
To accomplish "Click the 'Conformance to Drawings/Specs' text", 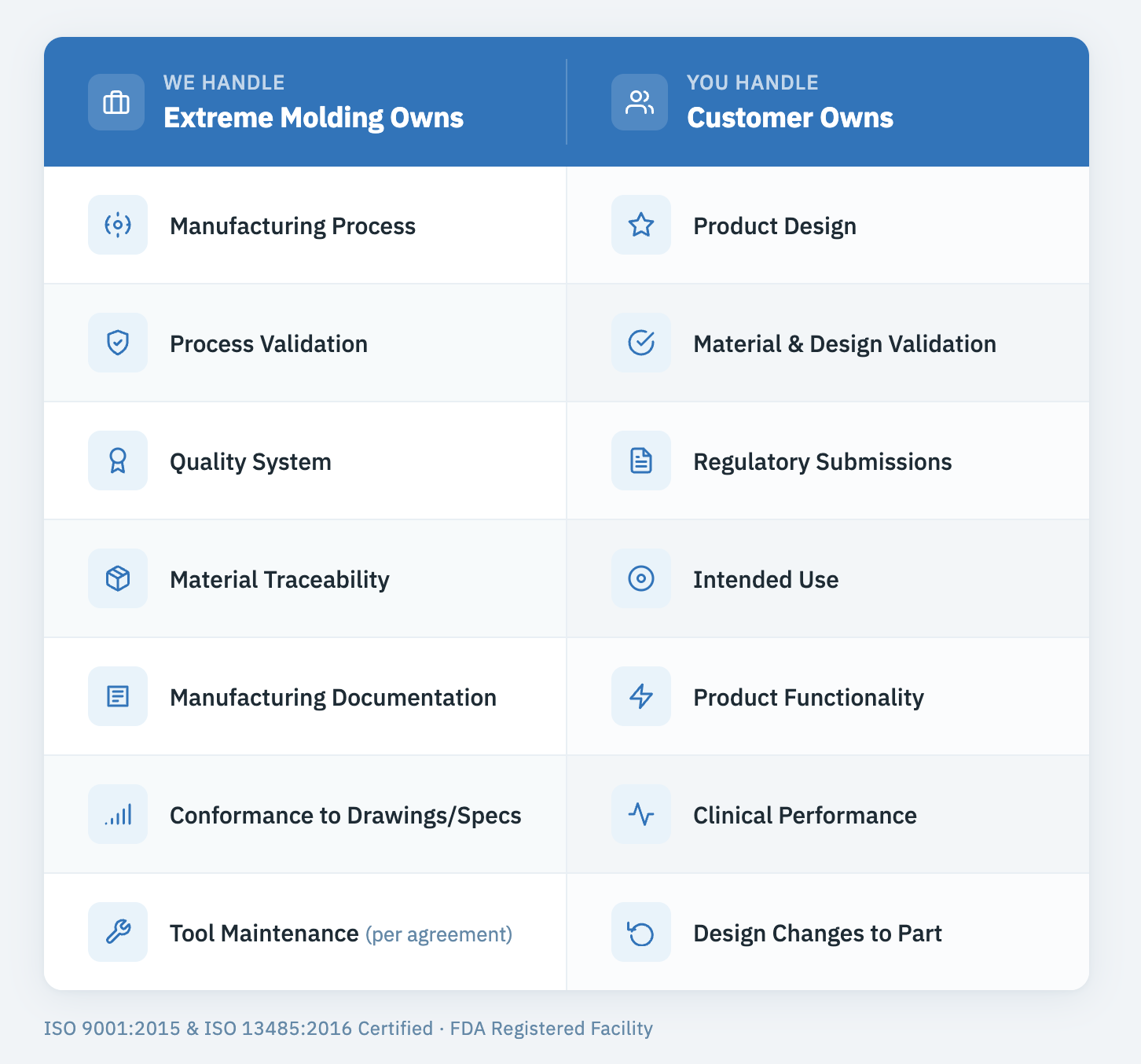I will [x=346, y=816].
